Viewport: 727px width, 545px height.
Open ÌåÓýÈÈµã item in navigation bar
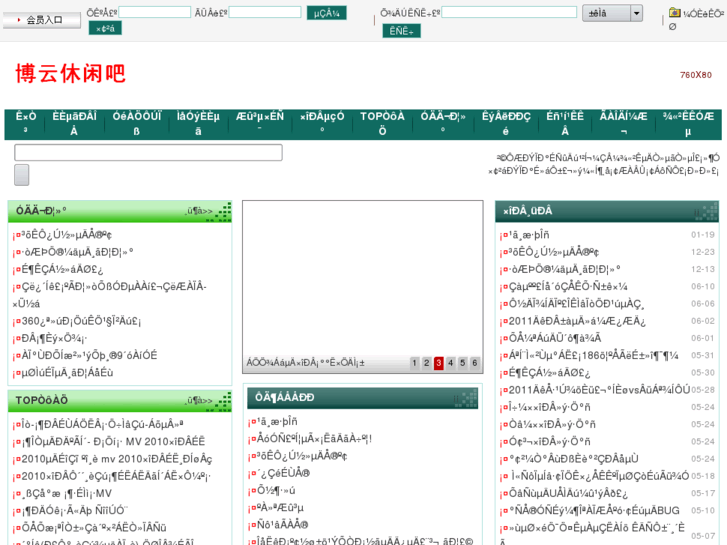(x=198, y=123)
